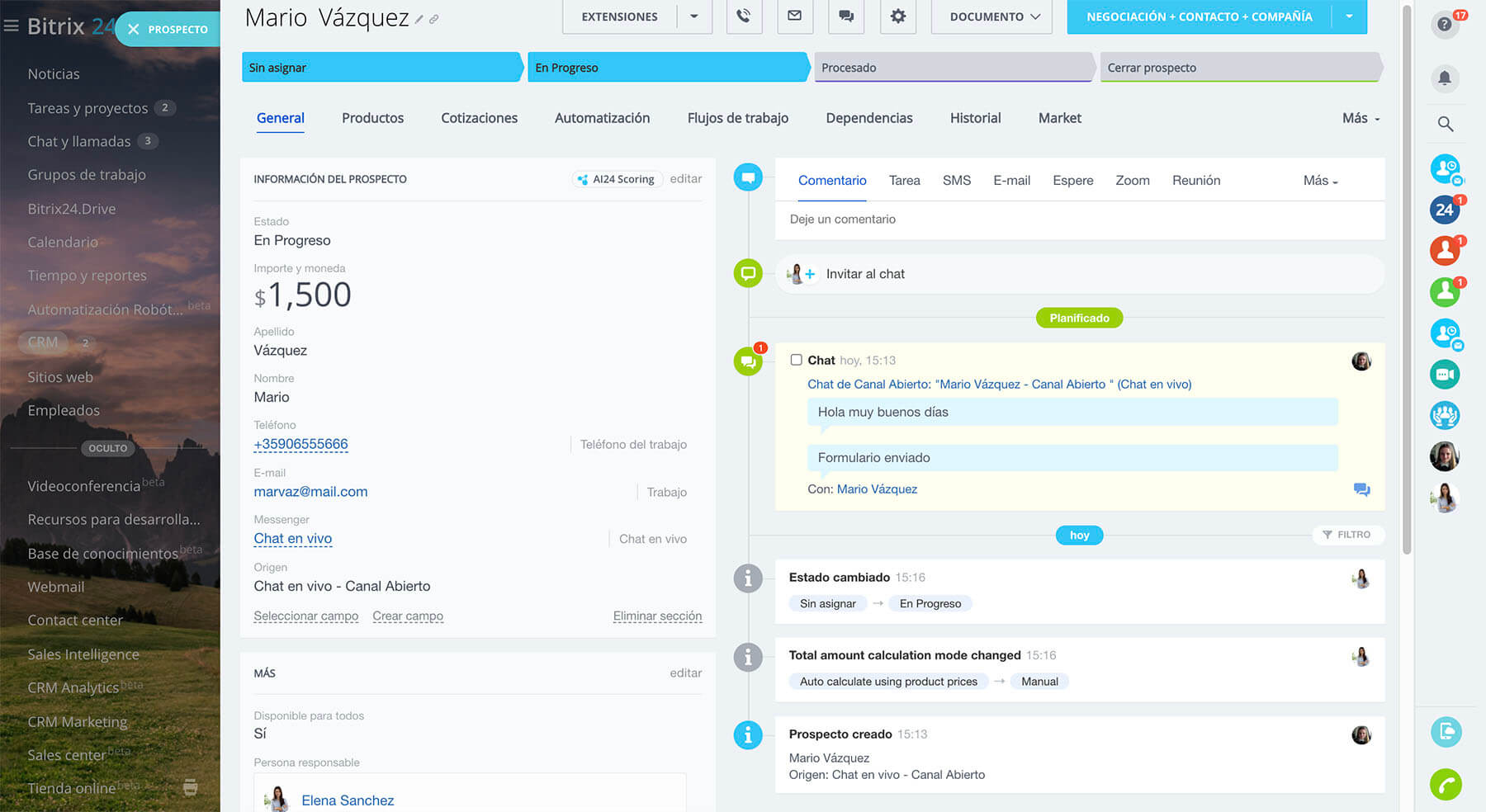Open the search magnifier in right sidebar

tap(1445, 124)
